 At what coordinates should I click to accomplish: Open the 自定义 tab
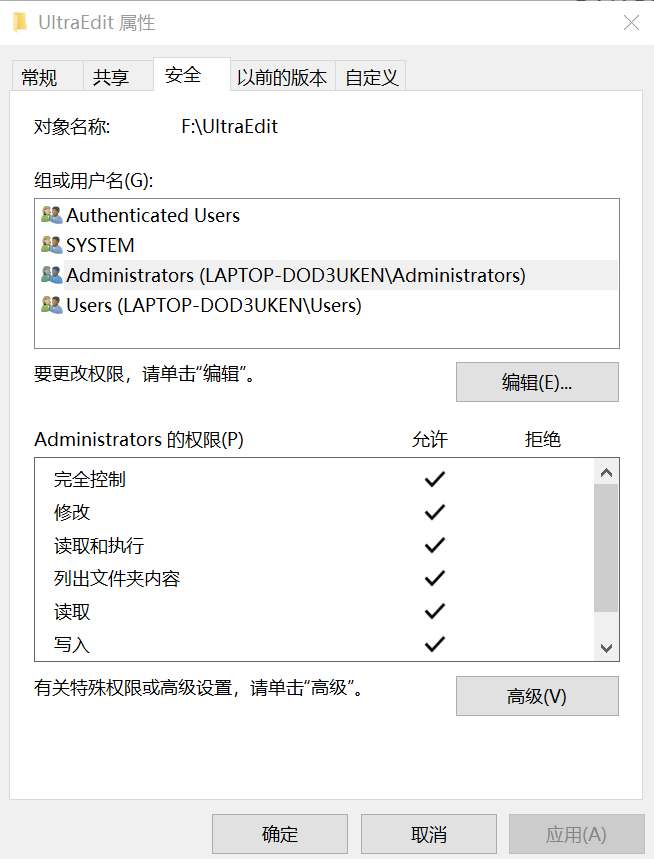click(370, 75)
